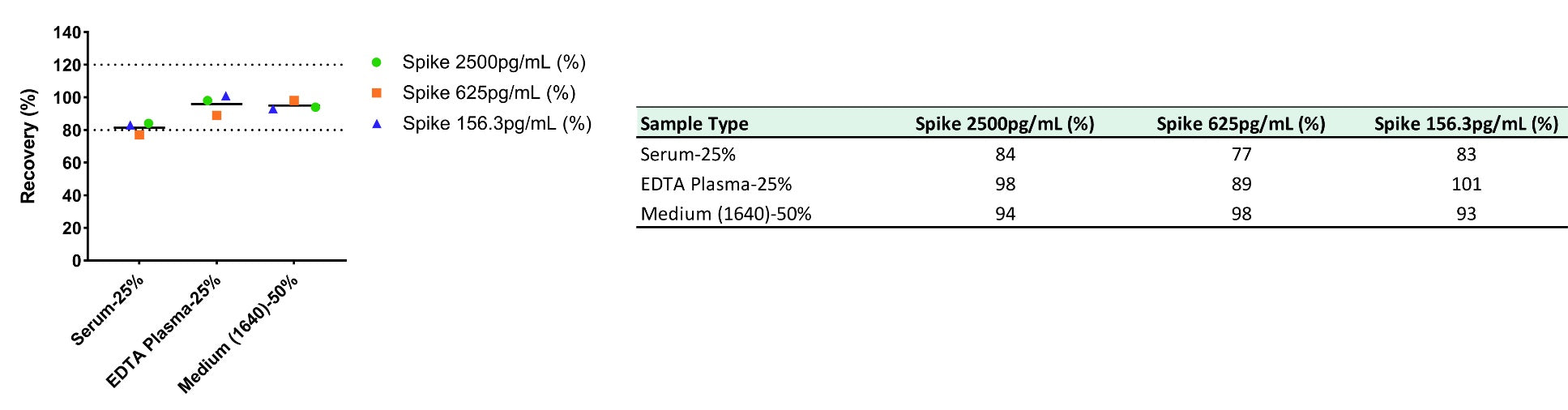Select the orange square in EDTA Plasma-25%
The height and width of the screenshot is (410, 1568).
point(216,116)
